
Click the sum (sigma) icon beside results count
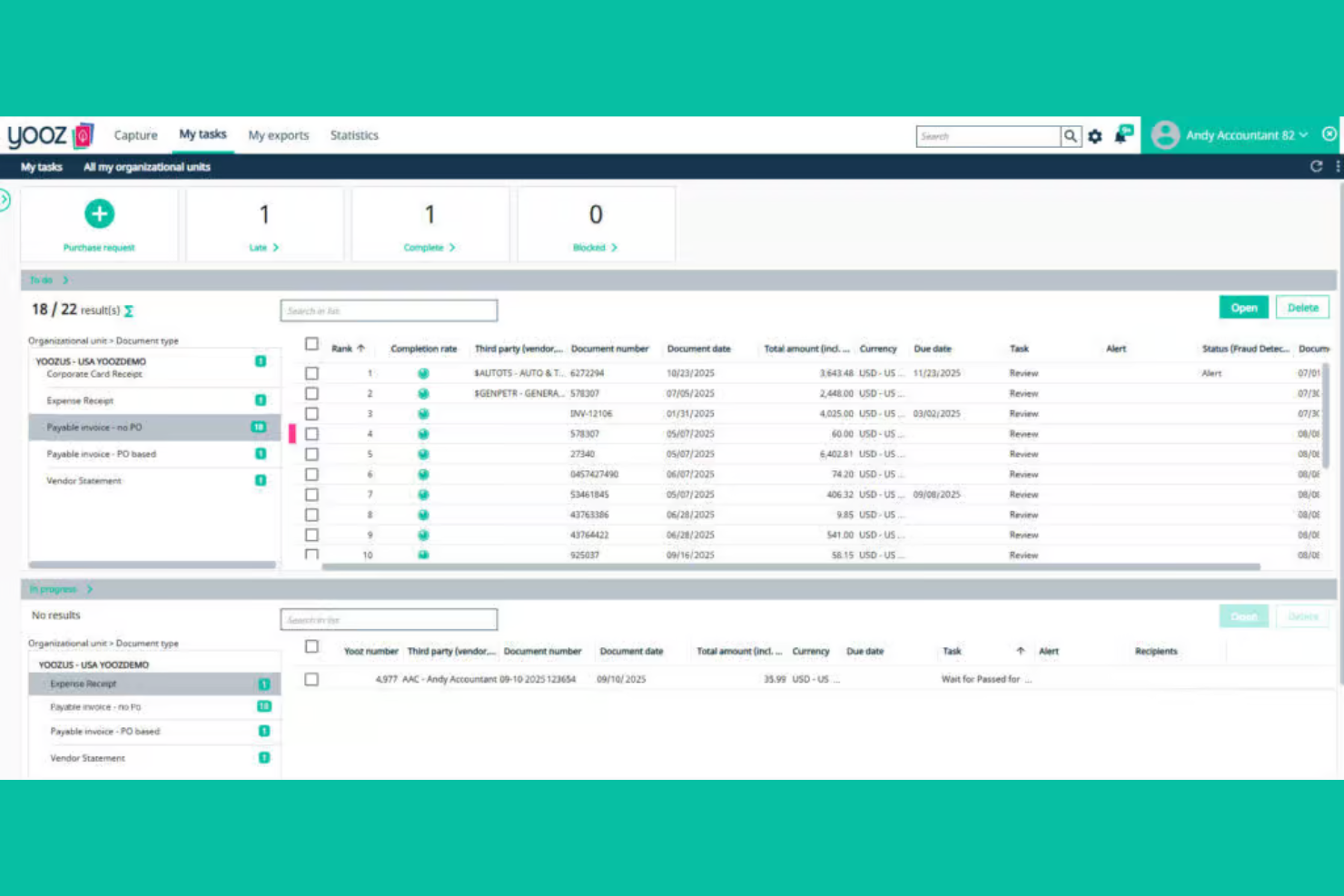tap(128, 310)
